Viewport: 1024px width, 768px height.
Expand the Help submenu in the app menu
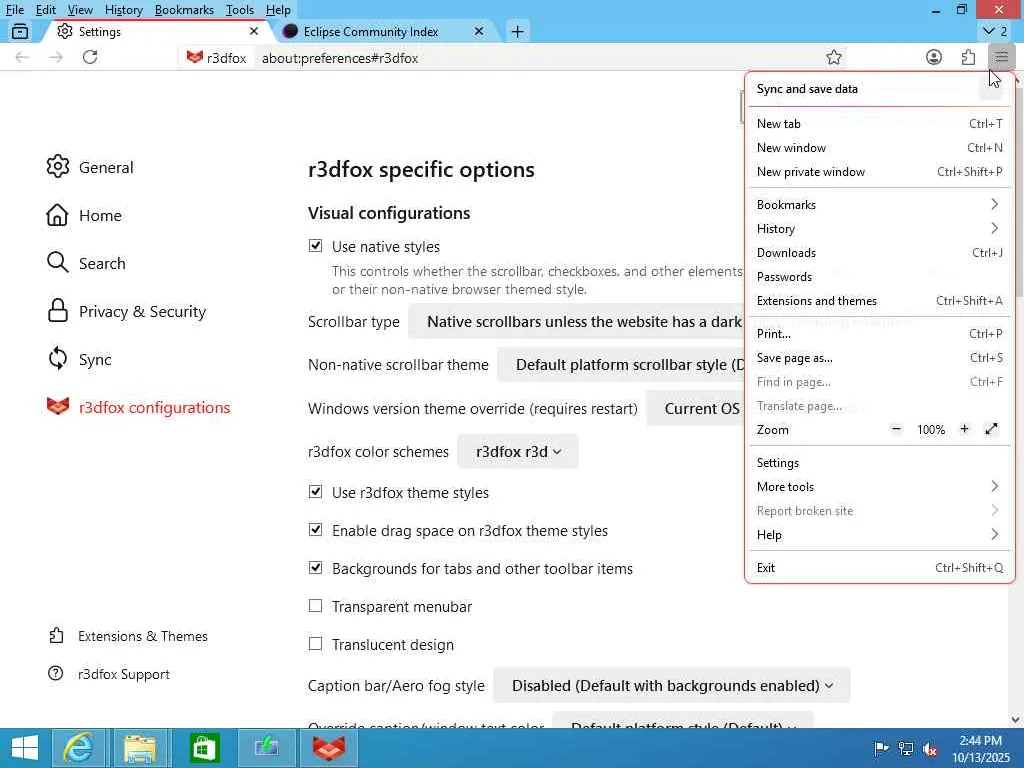coord(878,535)
